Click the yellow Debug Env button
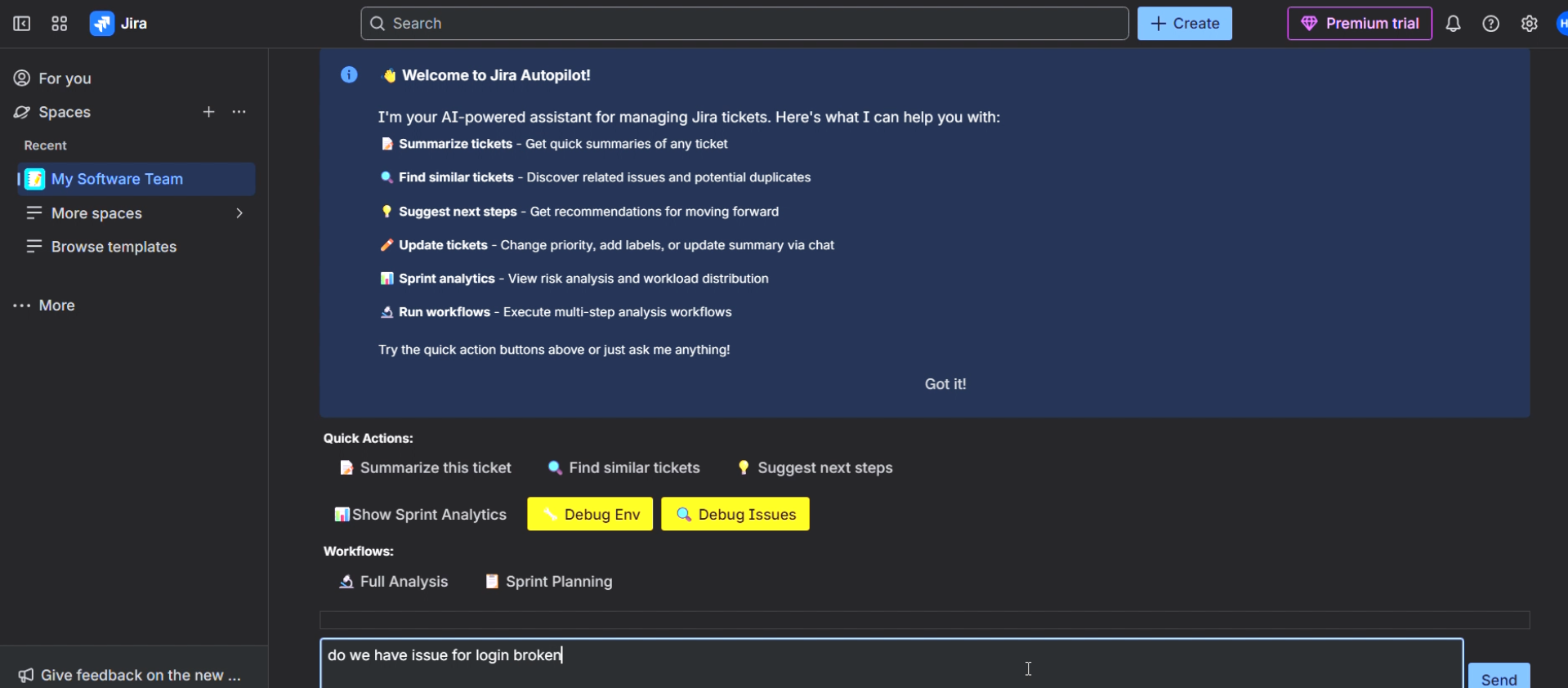This screenshot has width=1568, height=688. pyautogui.click(x=590, y=514)
